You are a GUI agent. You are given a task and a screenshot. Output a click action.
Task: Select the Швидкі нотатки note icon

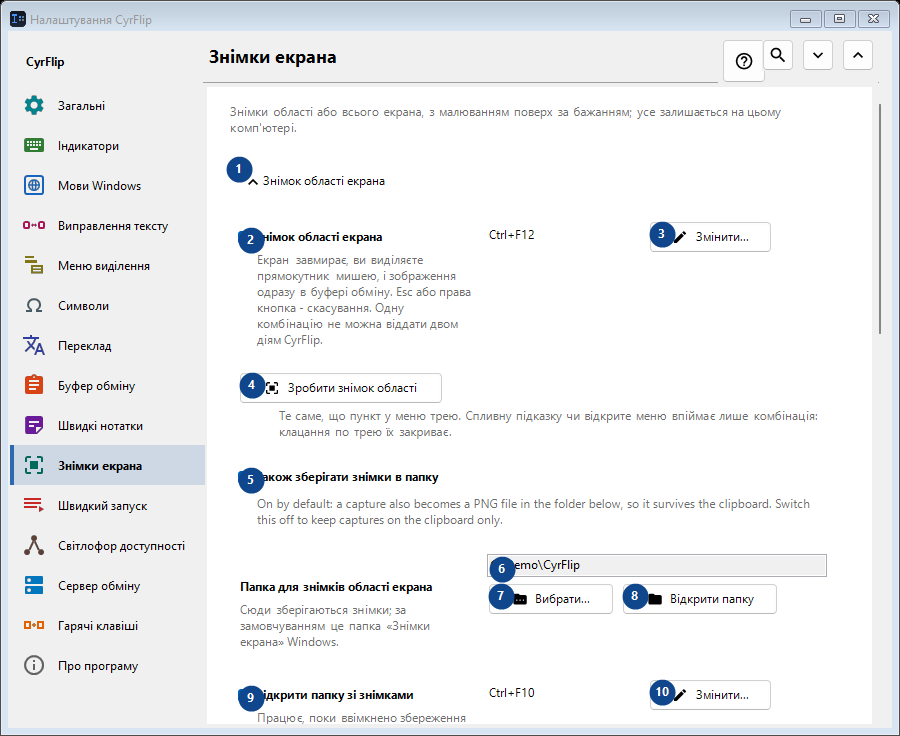pyautogui.click(x=34, y=425)
